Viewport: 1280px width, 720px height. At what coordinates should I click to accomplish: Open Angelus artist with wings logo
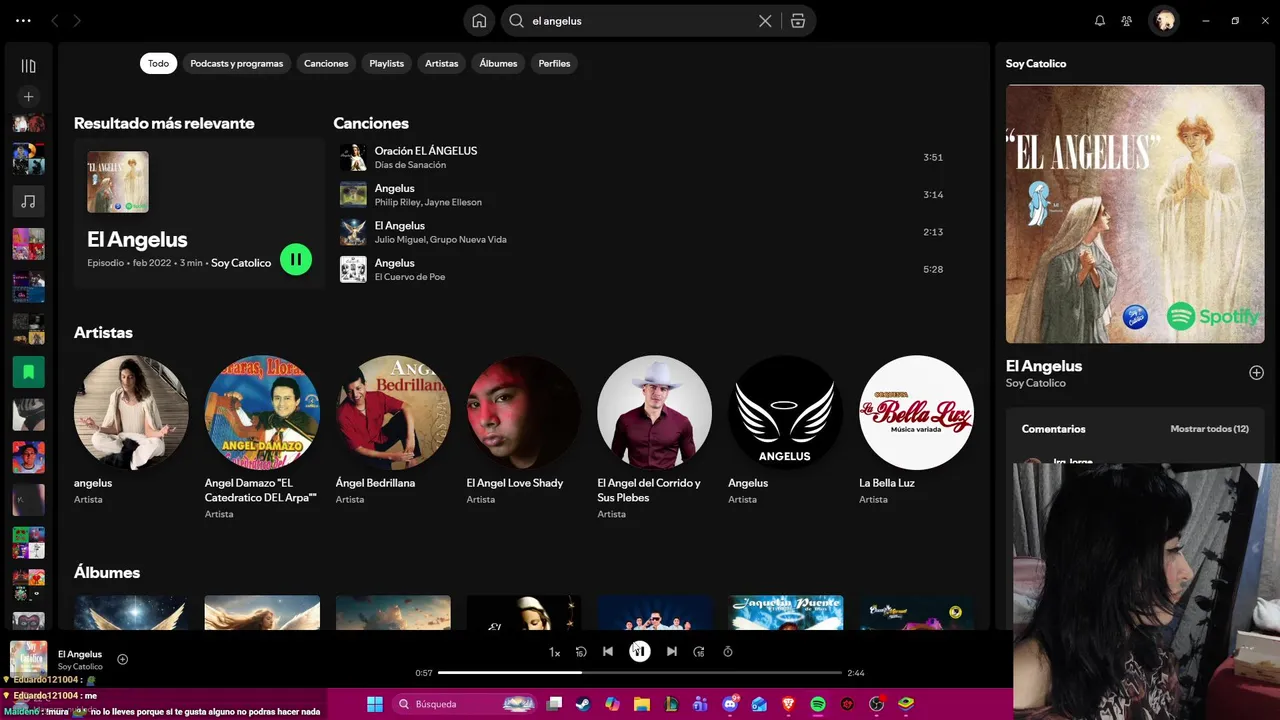pos(786,413)
